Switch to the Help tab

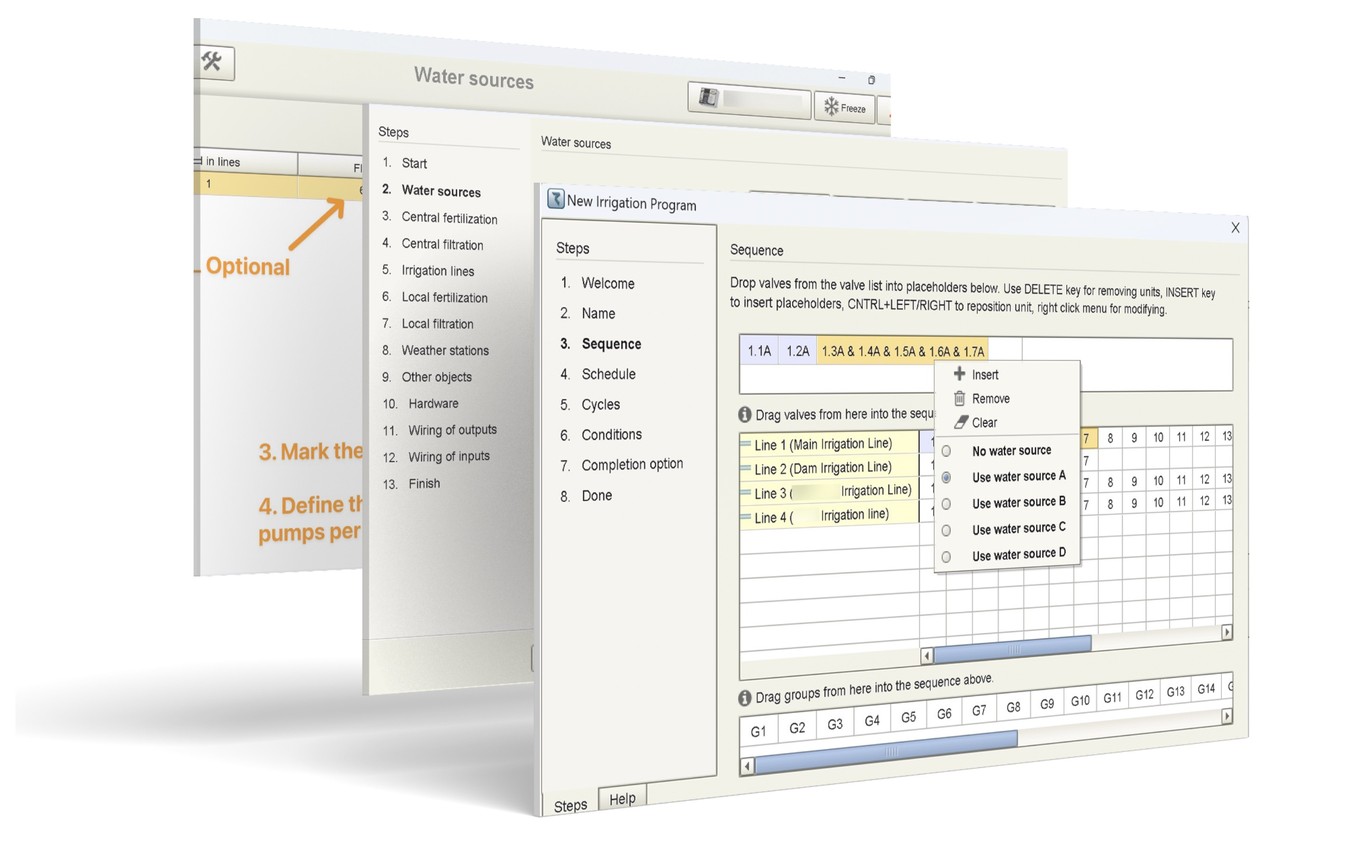point(622,798)
